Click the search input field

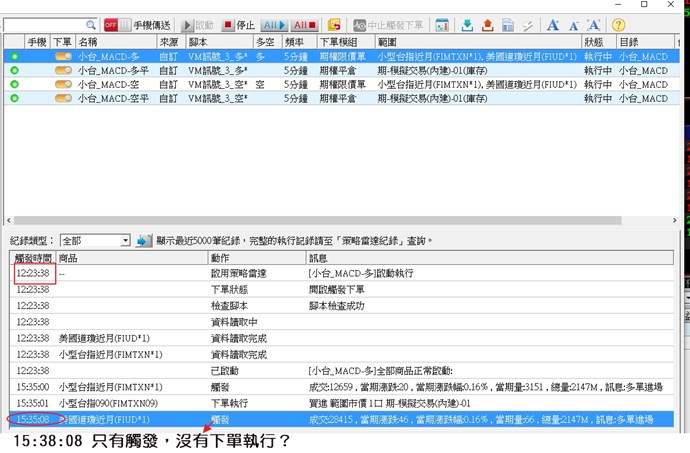(45, 24)
